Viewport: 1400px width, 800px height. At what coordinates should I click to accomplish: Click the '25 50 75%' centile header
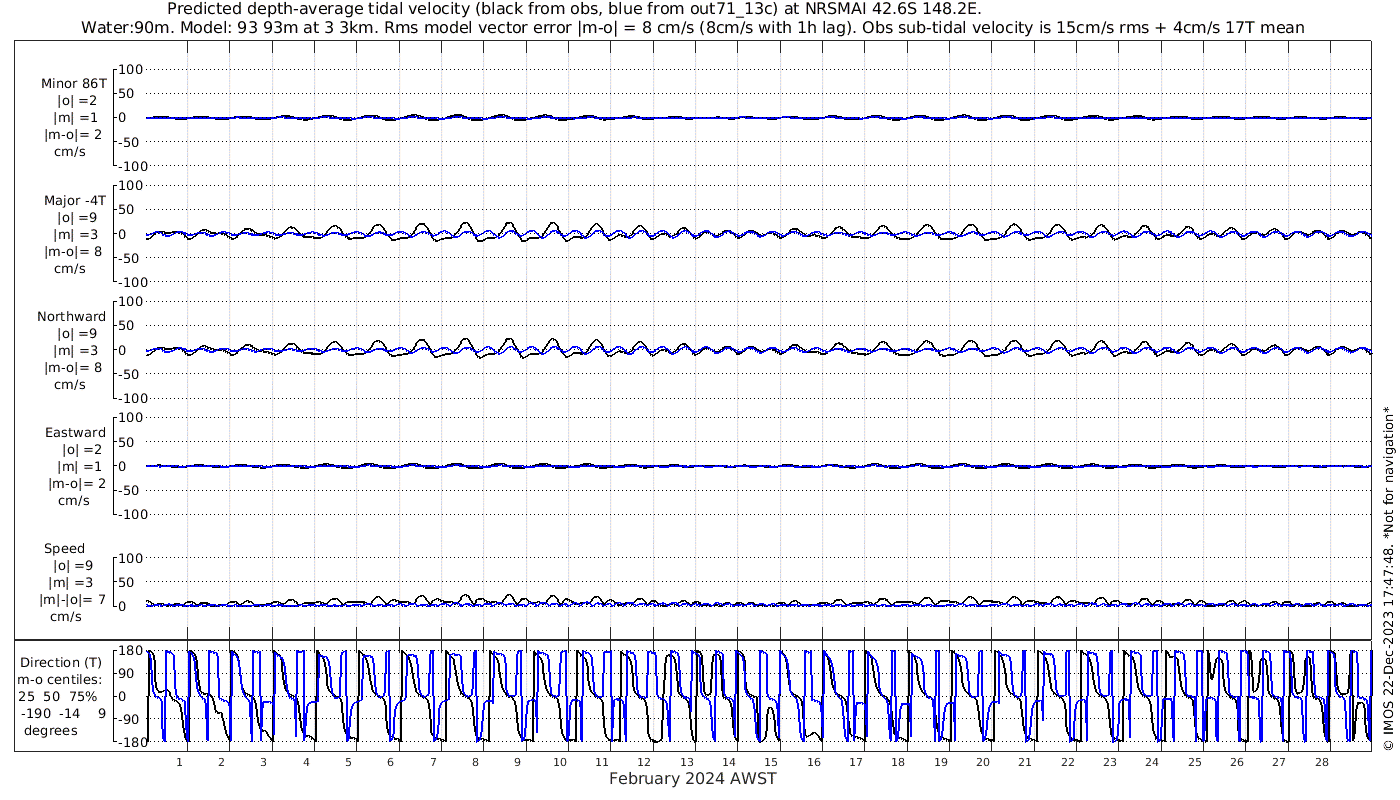(59, 697)
